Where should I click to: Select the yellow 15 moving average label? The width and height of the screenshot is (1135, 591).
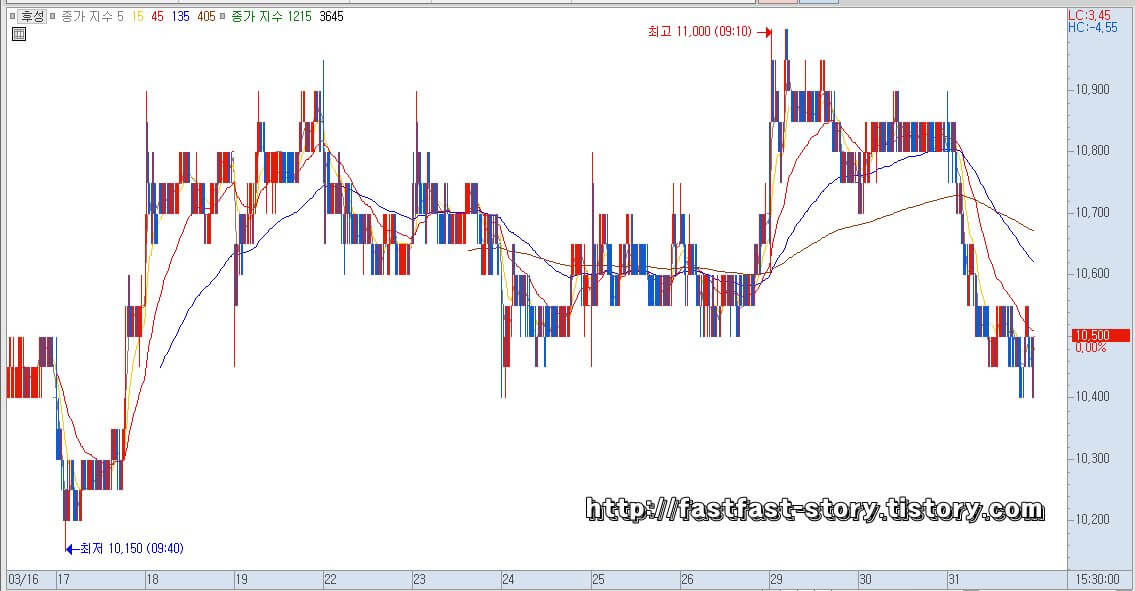138,16
